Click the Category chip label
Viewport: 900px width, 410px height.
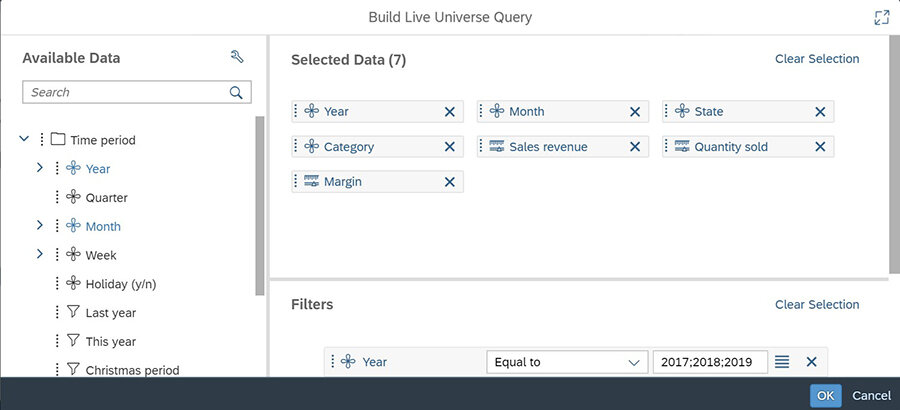pos(349,147)
